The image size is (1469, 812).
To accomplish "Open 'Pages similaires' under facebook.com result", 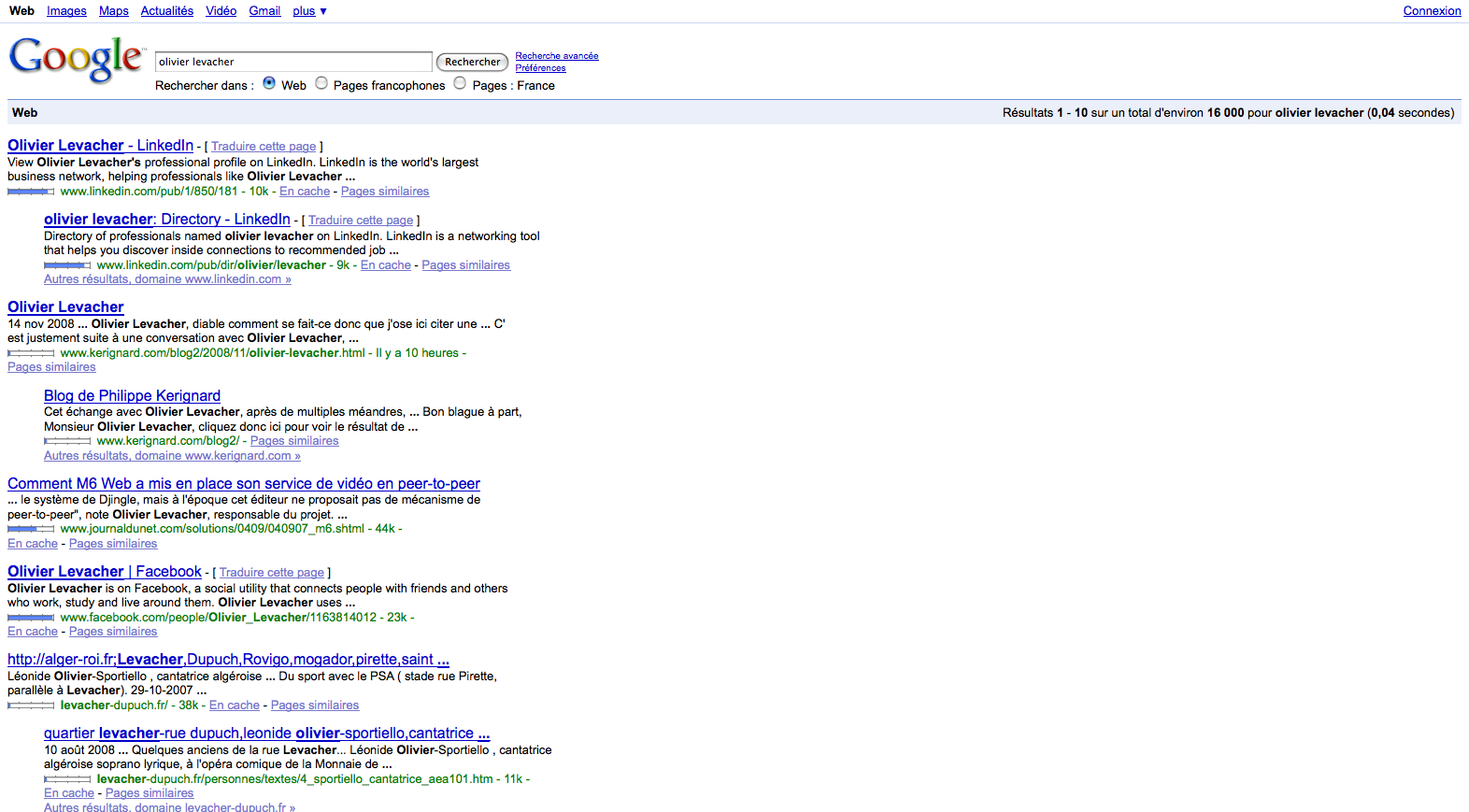I will click(113, 632).
